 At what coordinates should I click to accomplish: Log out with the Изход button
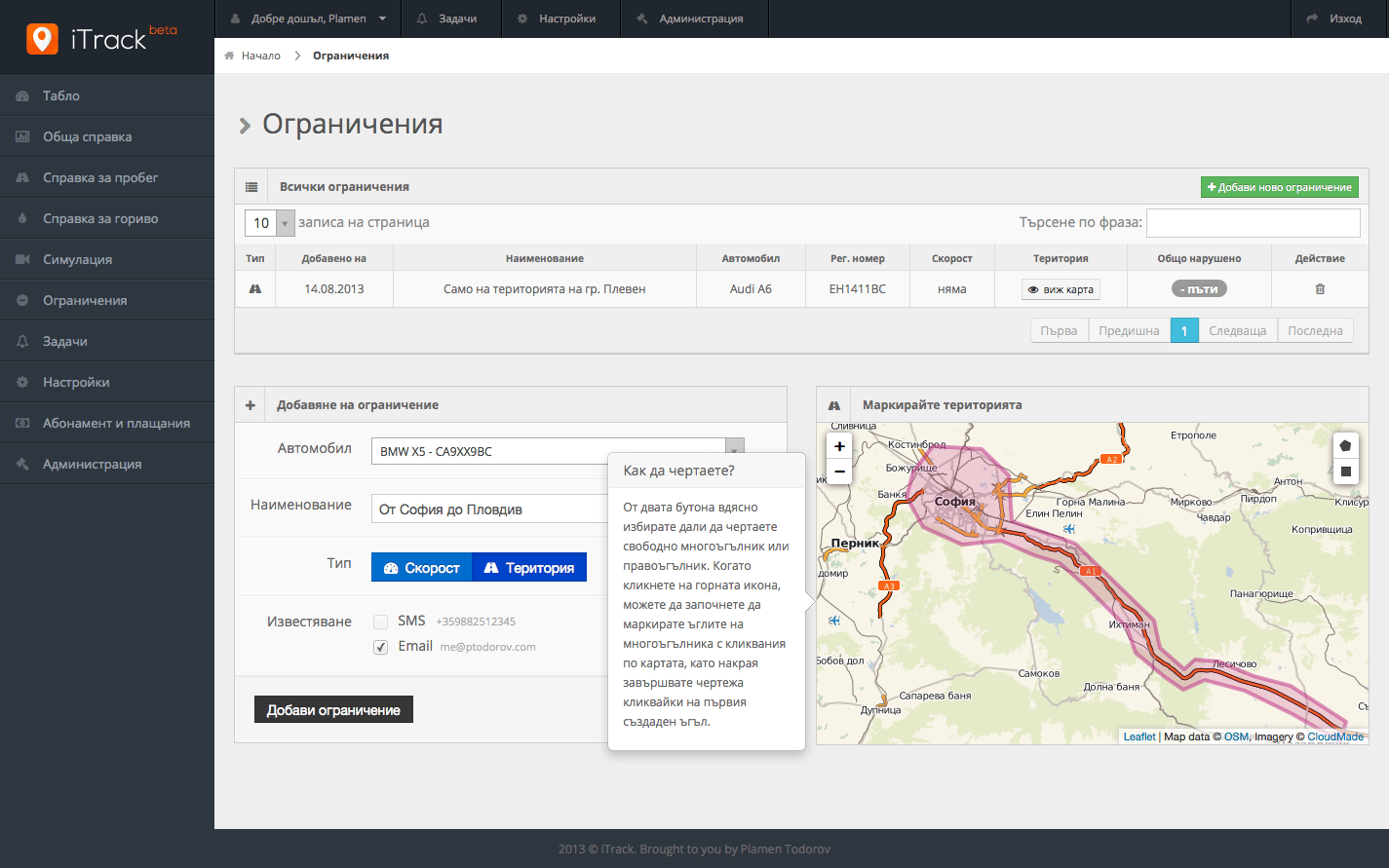pyautogui.click(x=1339, y=19)
